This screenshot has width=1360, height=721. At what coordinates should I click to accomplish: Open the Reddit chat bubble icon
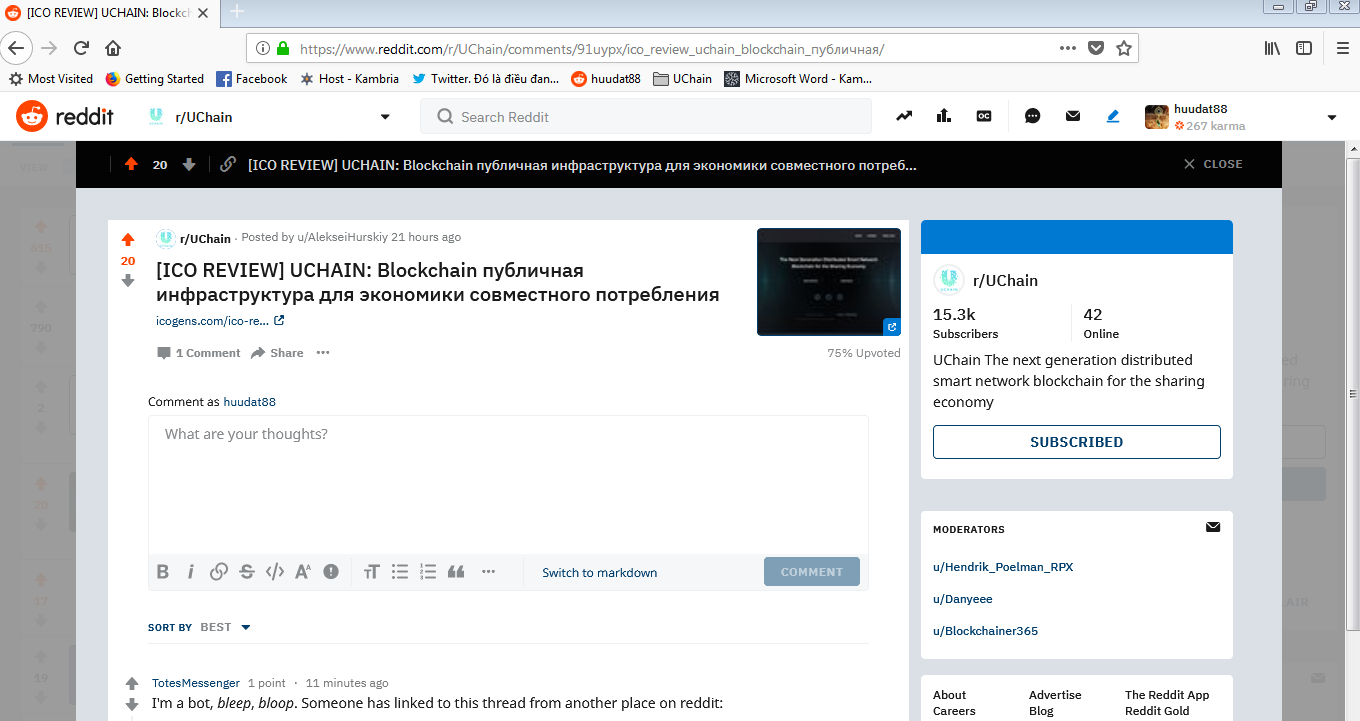[1033, 116]
